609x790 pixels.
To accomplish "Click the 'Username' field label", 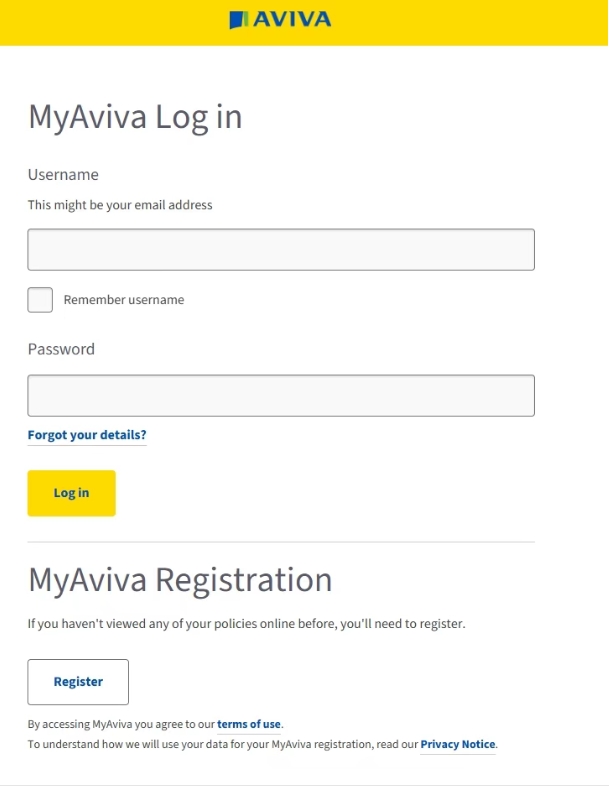I will pyautogui.click(x=63, y=175).
